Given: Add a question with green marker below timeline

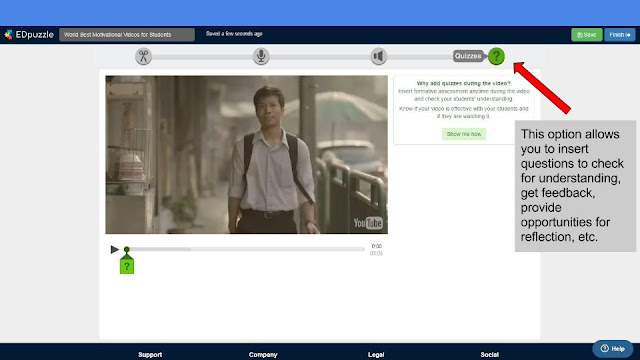Looking at the screenshot, I should (127, 266).
